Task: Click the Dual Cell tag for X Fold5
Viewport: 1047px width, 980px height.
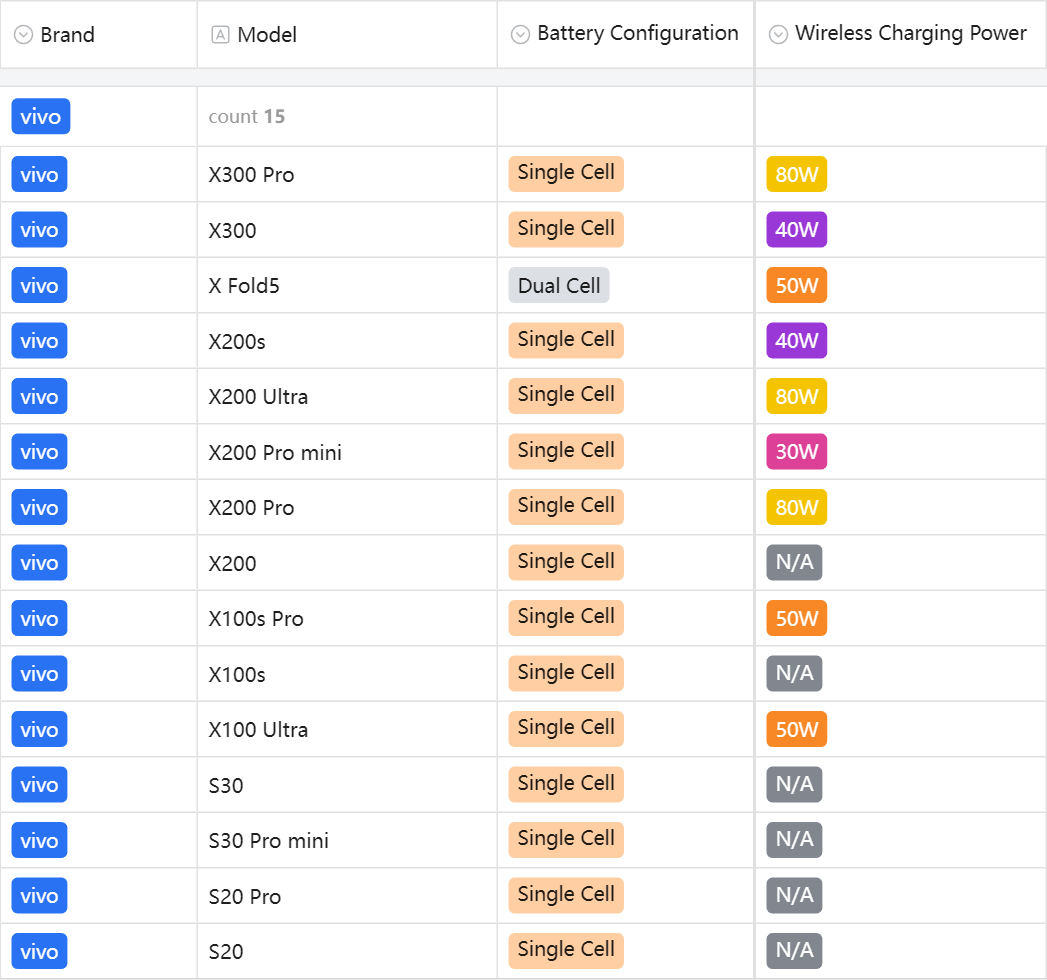Action: [559, 285]
